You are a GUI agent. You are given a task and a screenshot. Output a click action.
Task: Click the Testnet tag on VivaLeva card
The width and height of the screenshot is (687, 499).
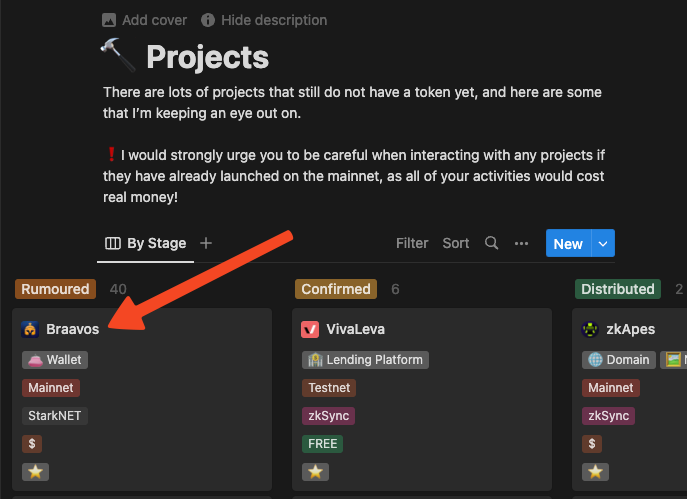[329, 388]
